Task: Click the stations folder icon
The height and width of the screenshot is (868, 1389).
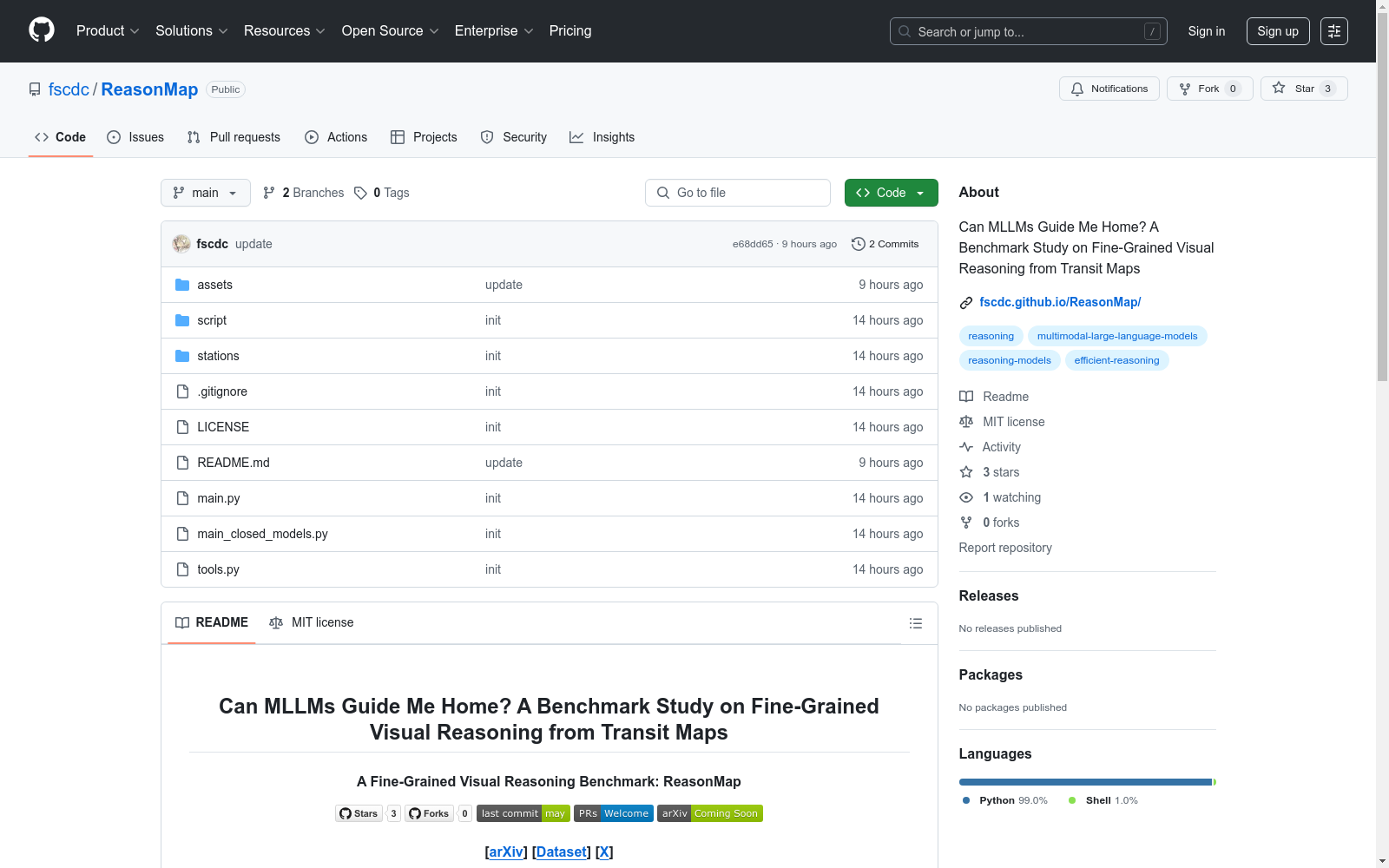Action: pyautogui.click(x=182, y=356)
